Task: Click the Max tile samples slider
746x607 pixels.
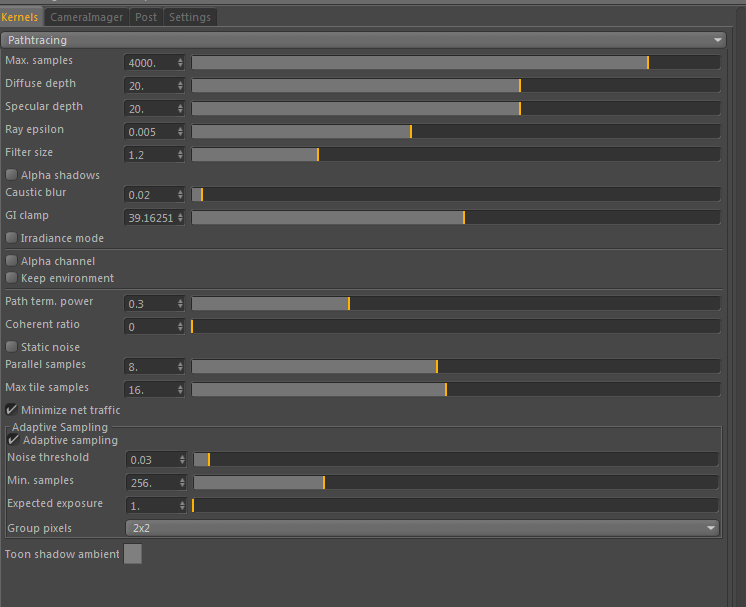Action: [456, 390]
